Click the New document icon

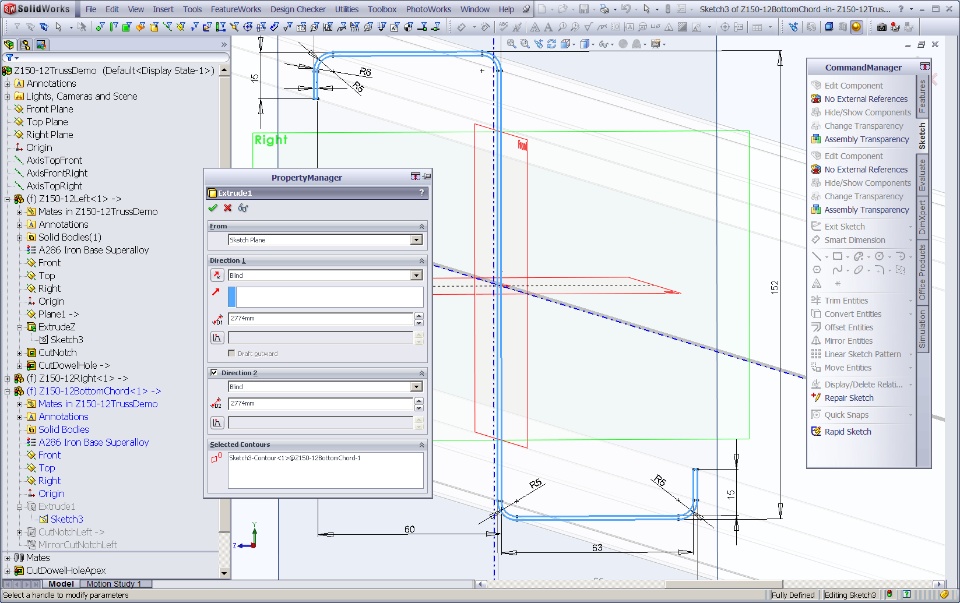542,9
